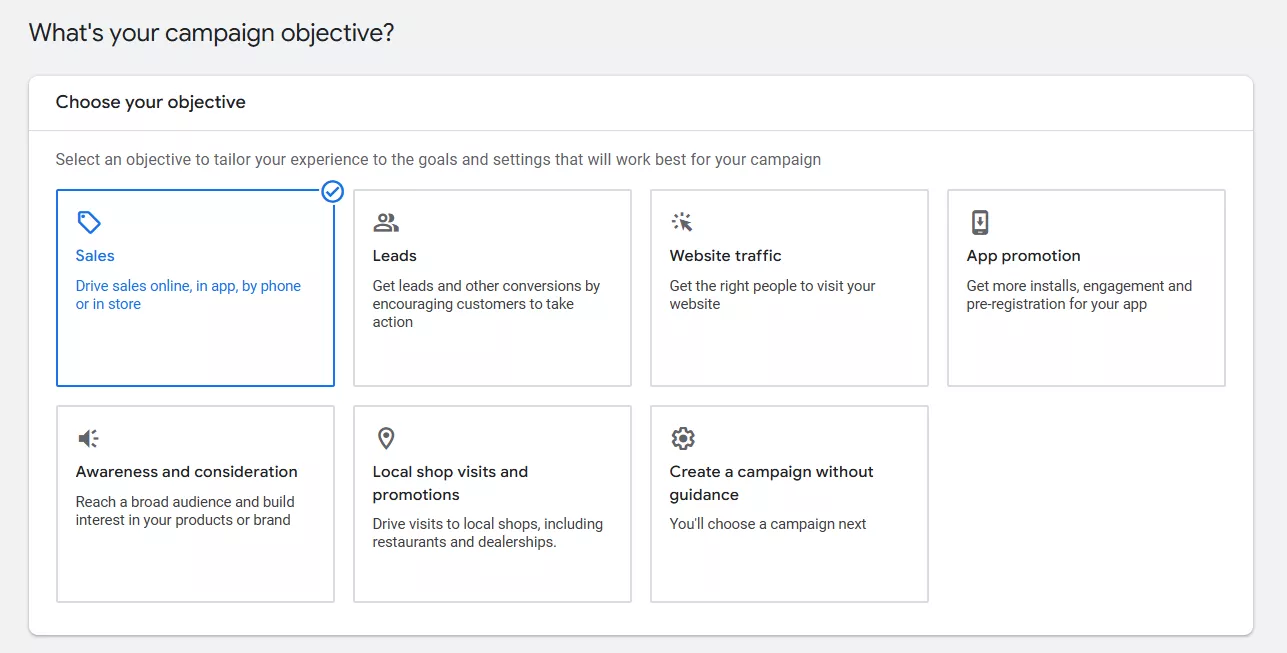This screenshot has height=653, width=1287.
Task: Select the App promotion title
Action: (x=1023, y=256)
